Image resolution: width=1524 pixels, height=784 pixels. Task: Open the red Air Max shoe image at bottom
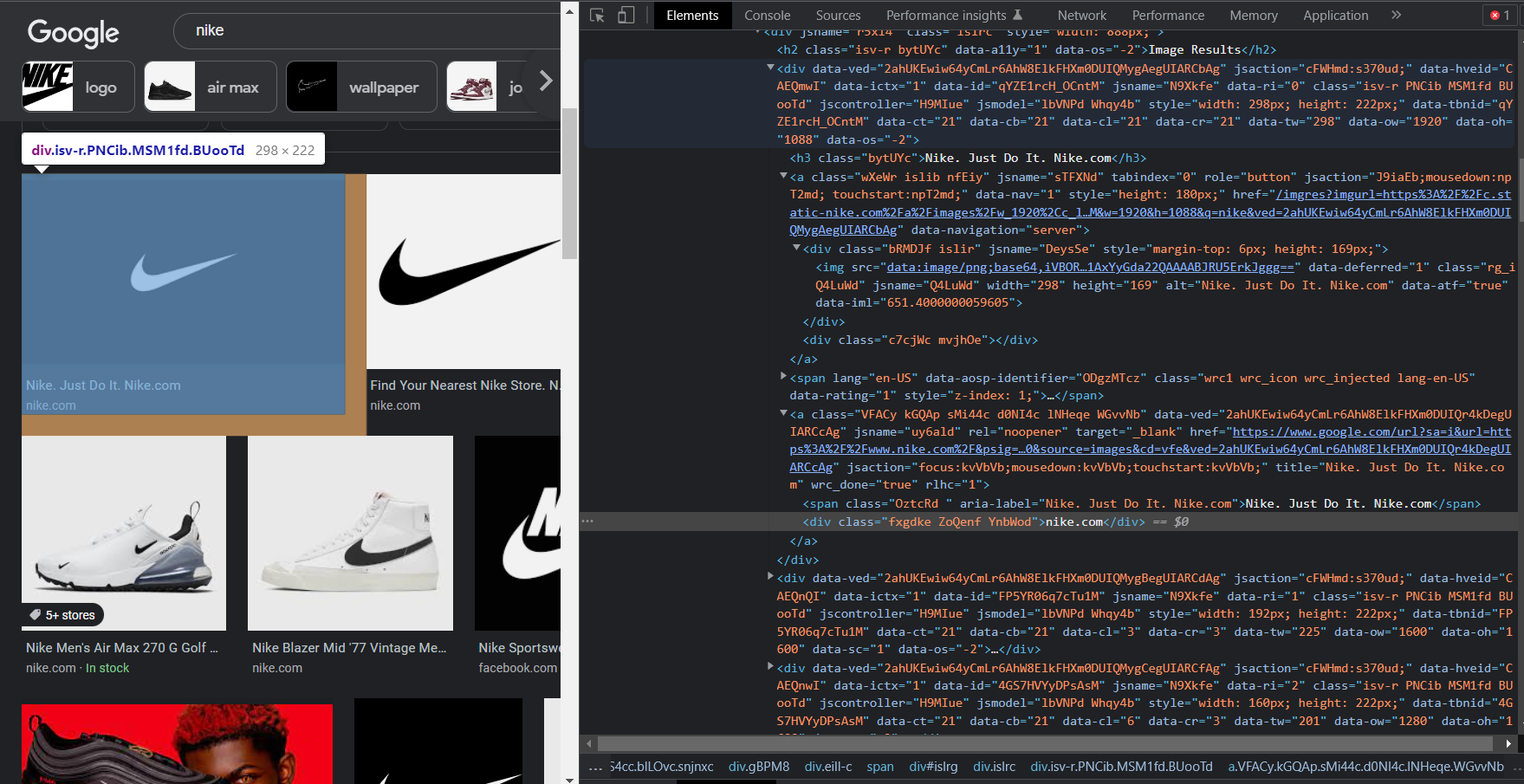click(x=177, y=744)
